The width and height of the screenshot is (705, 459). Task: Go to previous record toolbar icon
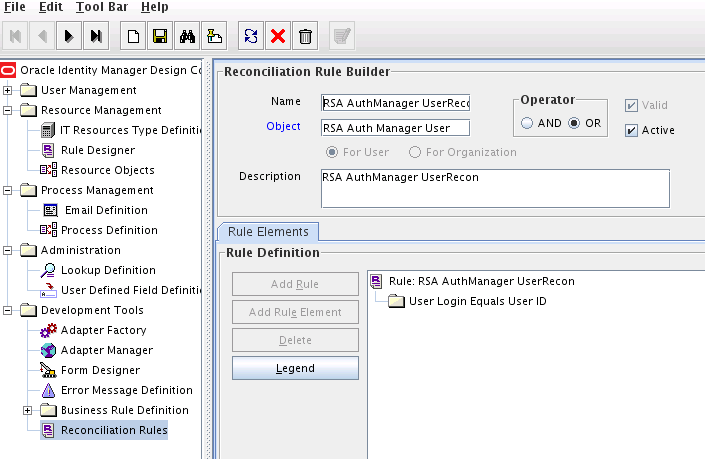click(x=42, y=36)
